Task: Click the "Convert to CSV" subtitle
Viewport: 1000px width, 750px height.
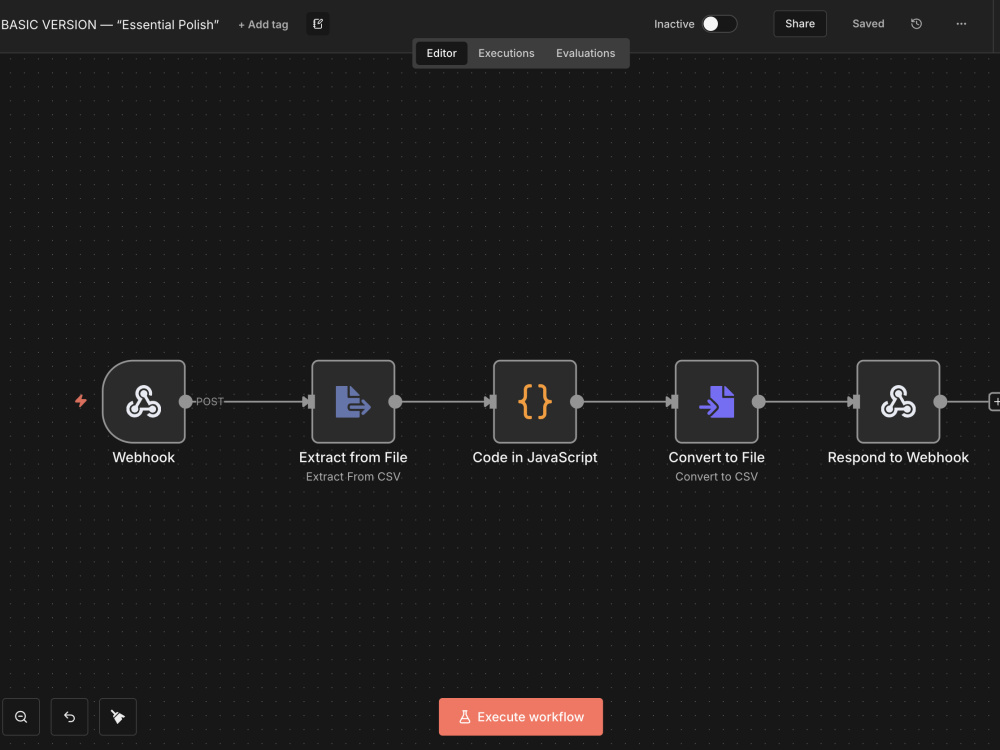Action: point(717,476)
